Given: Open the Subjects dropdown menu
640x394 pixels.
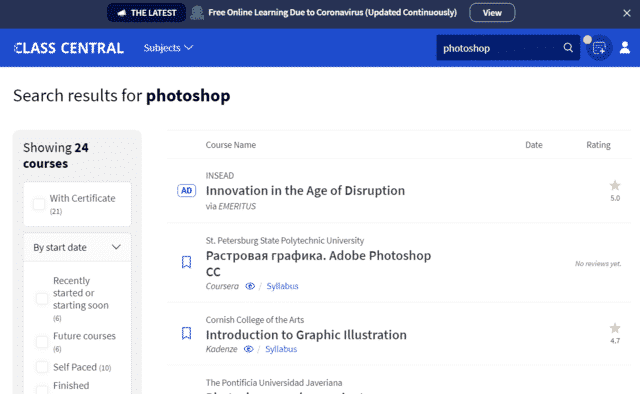Looking at the screenshot, I should [x=168, y=48].
